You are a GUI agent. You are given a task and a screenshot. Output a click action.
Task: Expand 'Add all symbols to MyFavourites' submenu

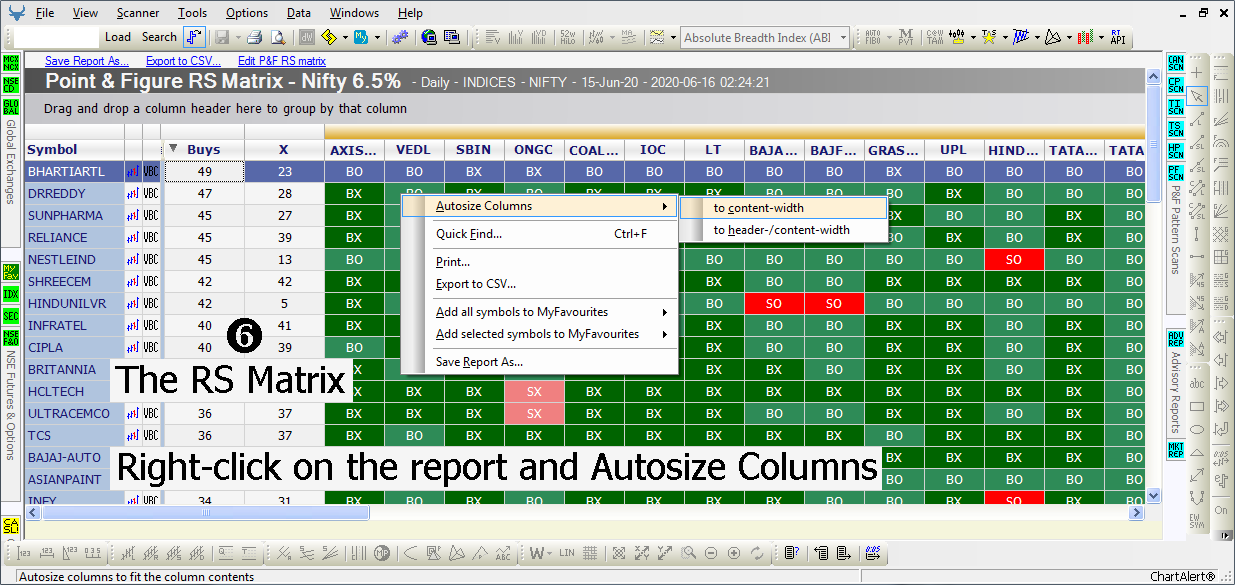tap(540, 312)
